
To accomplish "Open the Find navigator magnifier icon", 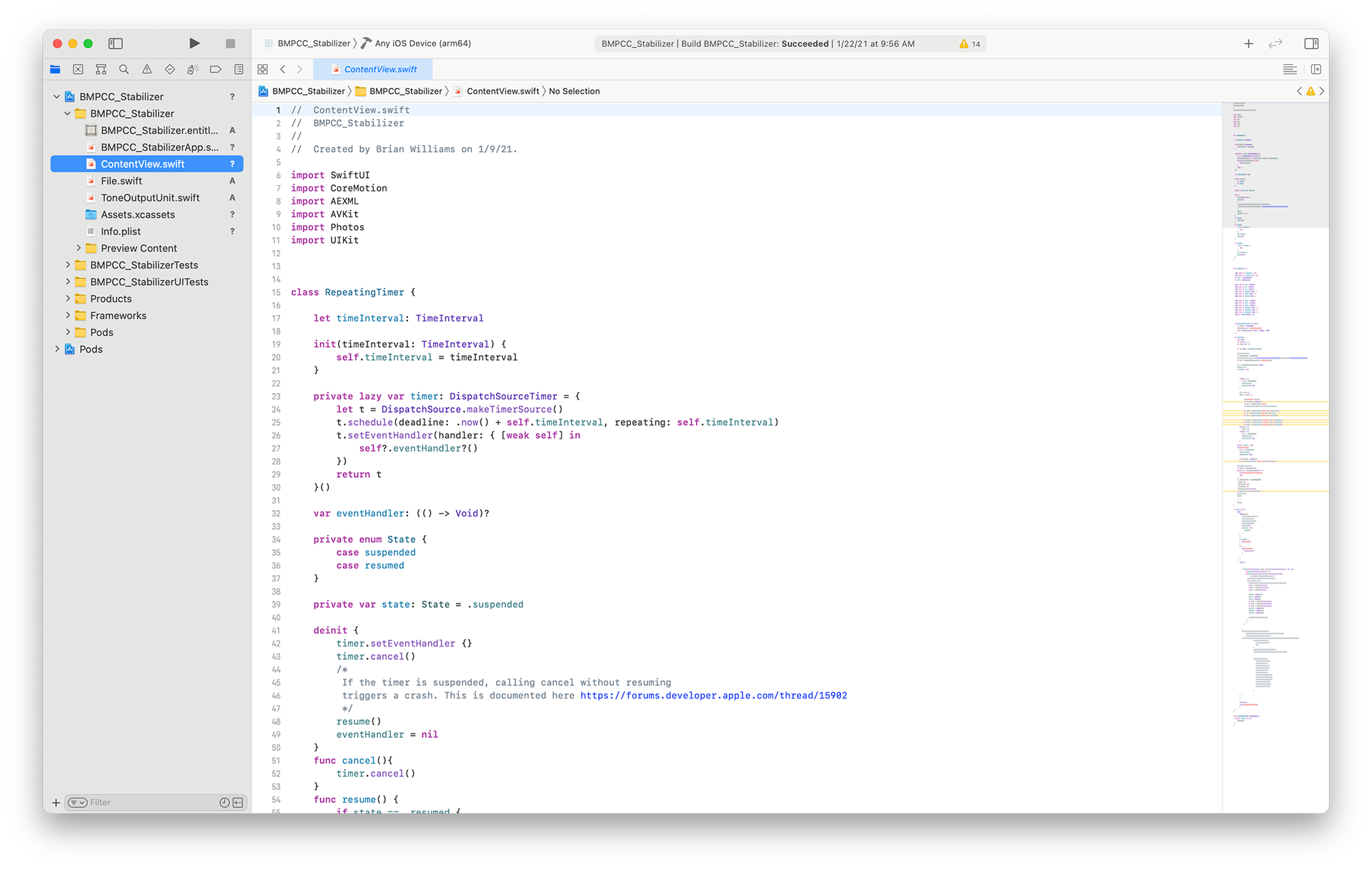I will pyautogui.click(x=124, y=69).
